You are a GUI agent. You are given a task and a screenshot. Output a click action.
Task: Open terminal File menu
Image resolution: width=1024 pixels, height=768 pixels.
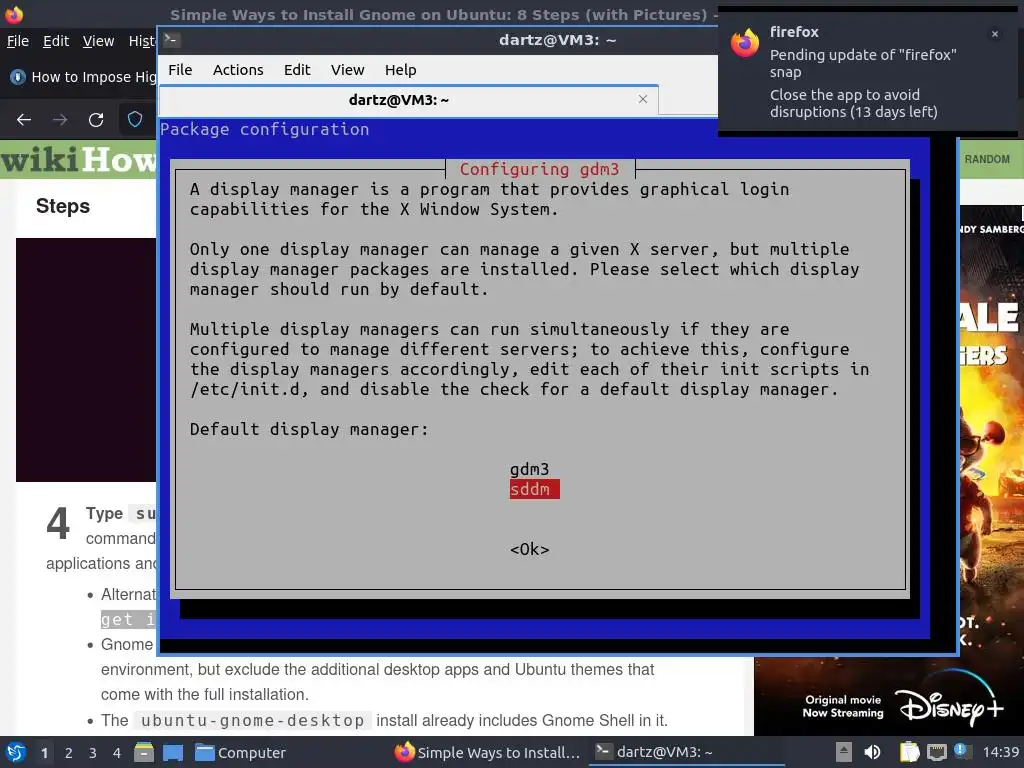click(x=180, y=70)
